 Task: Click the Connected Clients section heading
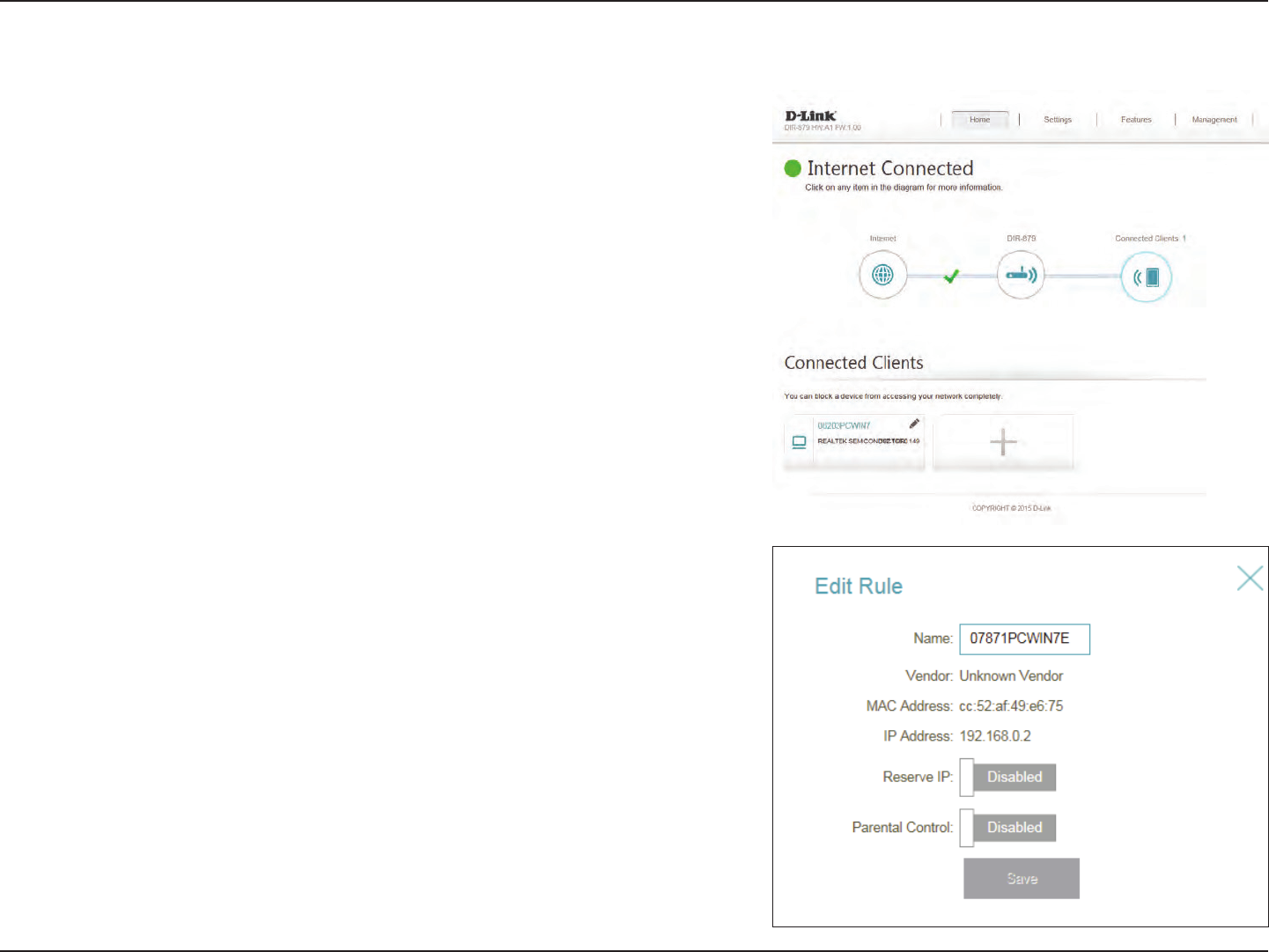(854, 363)
